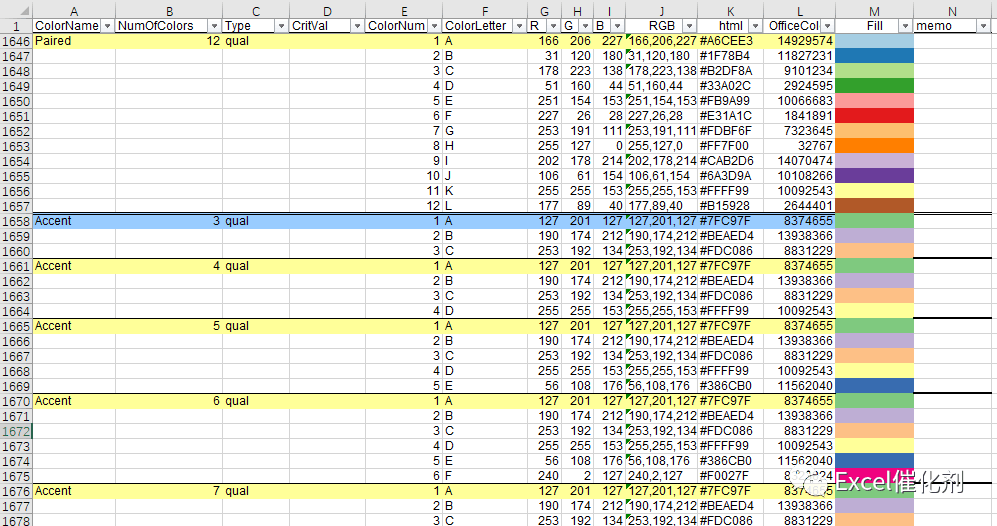Click the '202,178,214' RGB cell
The image size is (997, 526).
pos(661,161)
